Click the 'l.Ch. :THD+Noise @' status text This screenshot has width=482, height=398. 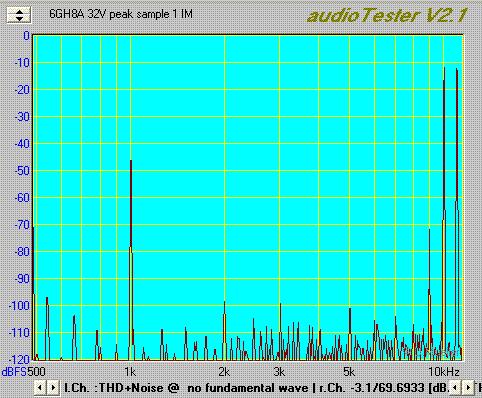(x=122, y=388)
